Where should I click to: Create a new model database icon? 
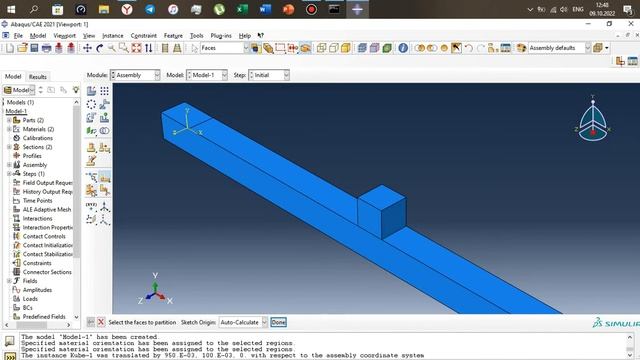tap(9, 48)
